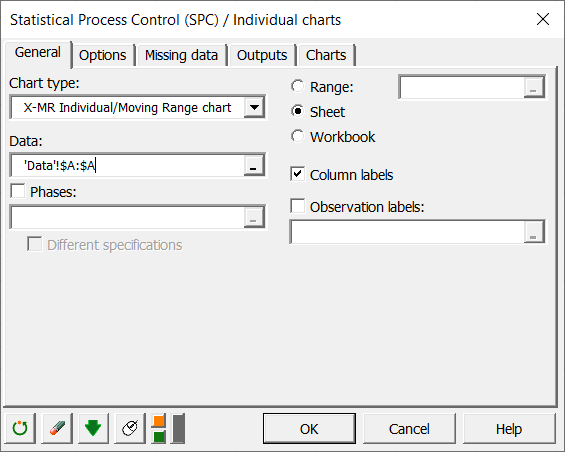Click the Observation labels range selector icon

(x=534, y=232)
